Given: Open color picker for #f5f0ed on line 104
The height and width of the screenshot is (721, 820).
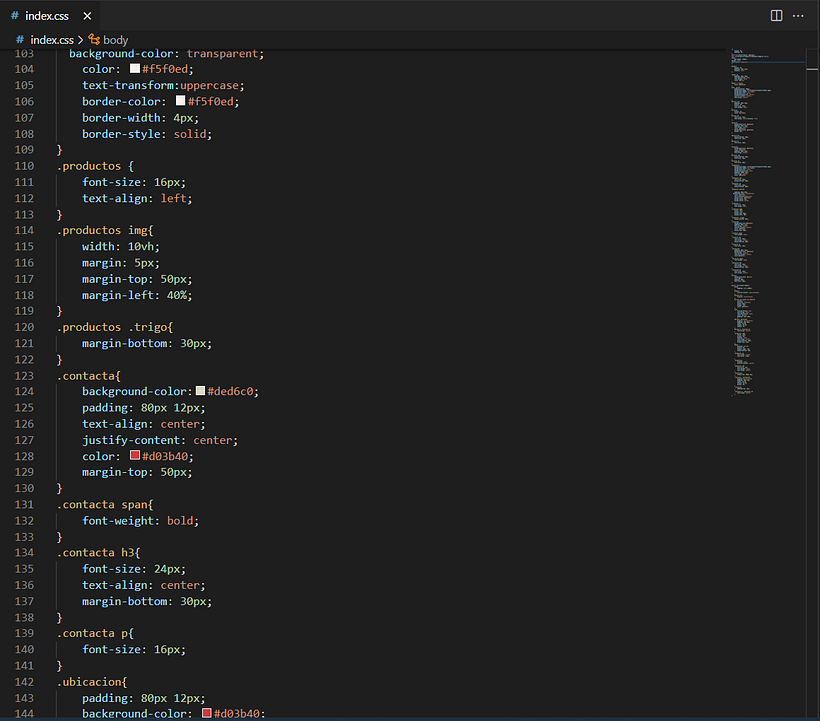Looking at the screenshot, I should point(135,68).
